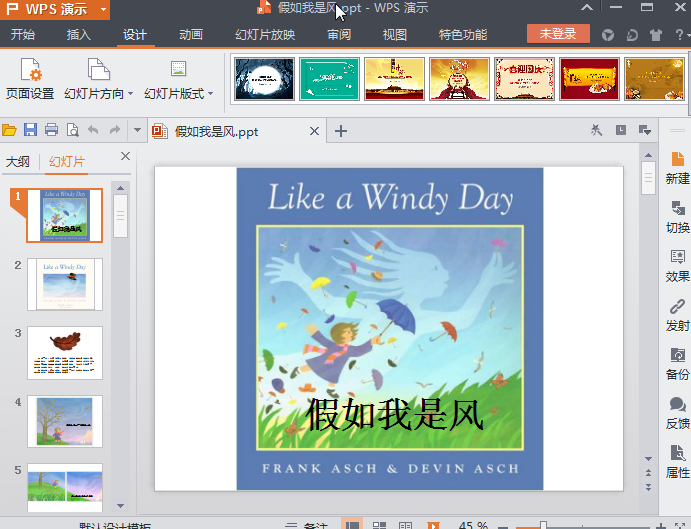
Task: Open the Slide Layout (幻灯片版式) dropdown
Action: point(178,78)
